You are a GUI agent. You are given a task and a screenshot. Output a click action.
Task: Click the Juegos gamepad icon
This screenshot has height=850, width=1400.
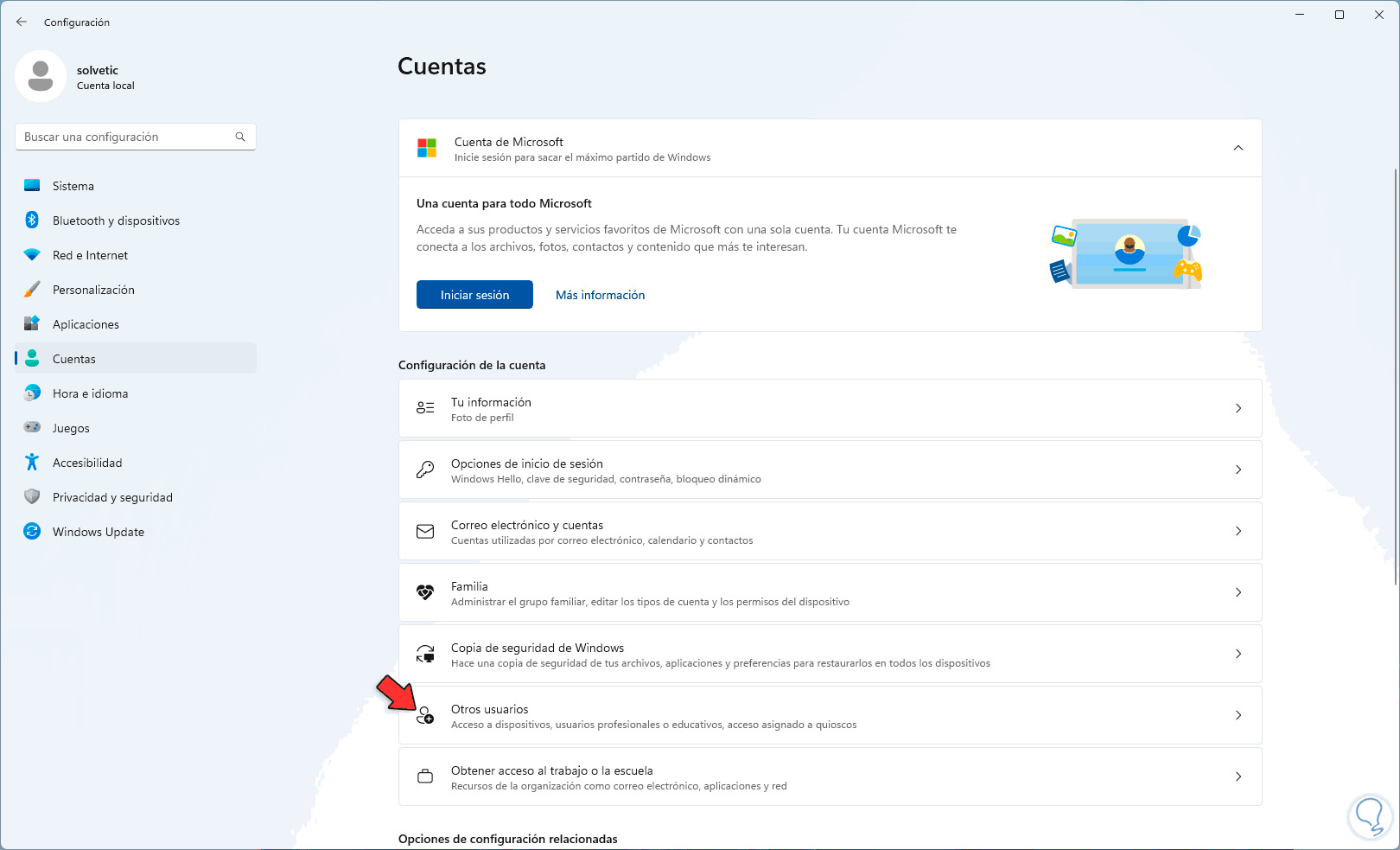pyautogui.click(x=32, y=428)
